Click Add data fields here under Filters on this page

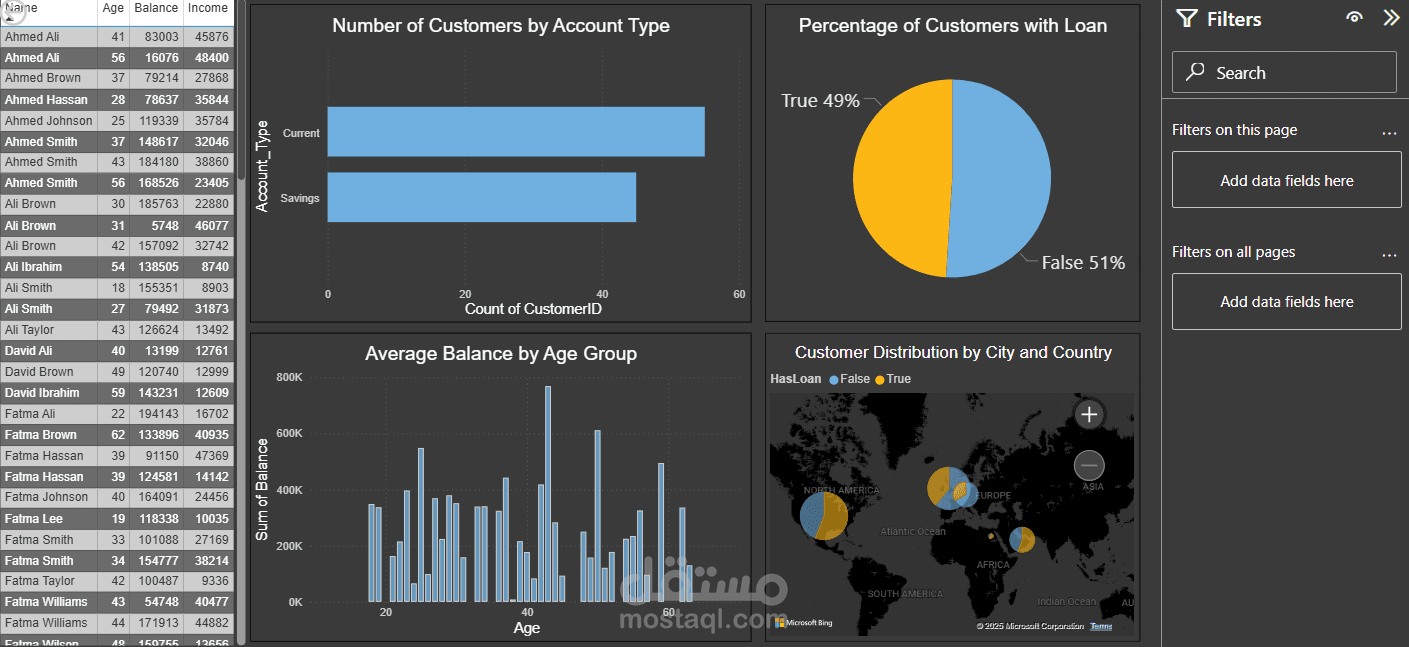pyautogui.click(x=1286, y=179)
